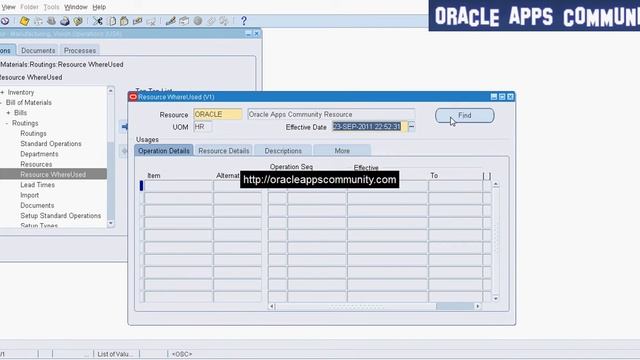Open the View menu

9,7
